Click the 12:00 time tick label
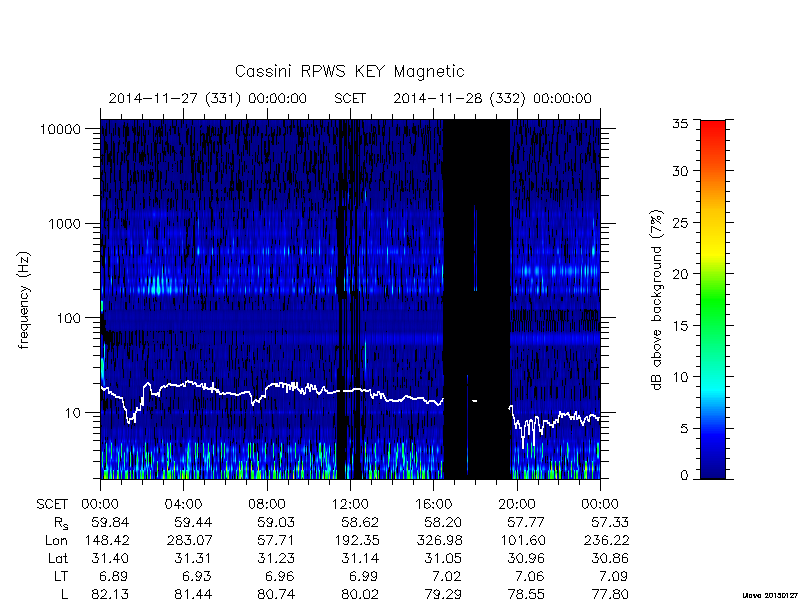Screen dimensions: 800x600 click(350, 505)
